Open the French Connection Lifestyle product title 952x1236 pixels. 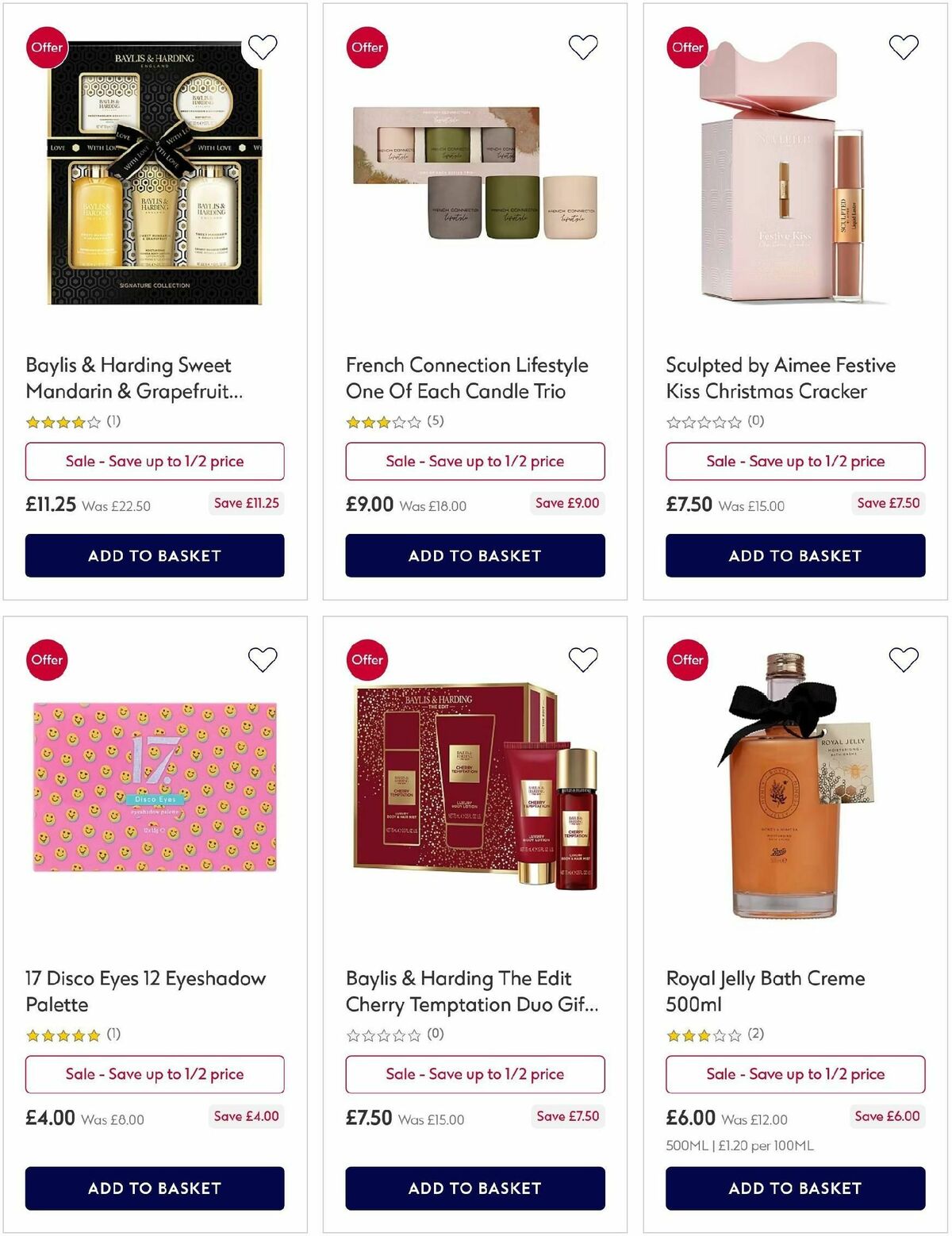point(466,378)
